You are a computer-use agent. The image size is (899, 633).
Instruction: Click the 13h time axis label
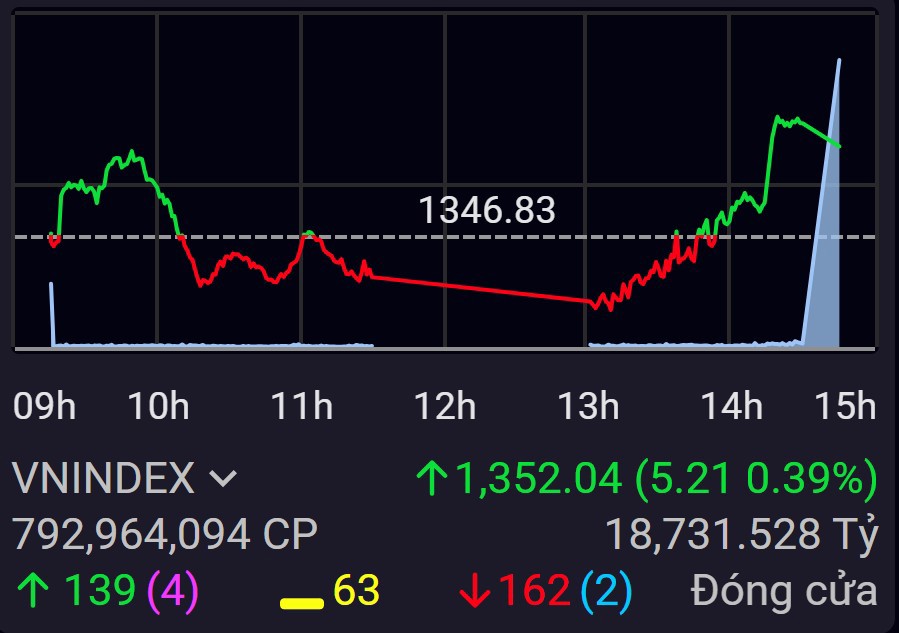coord(588,406)
